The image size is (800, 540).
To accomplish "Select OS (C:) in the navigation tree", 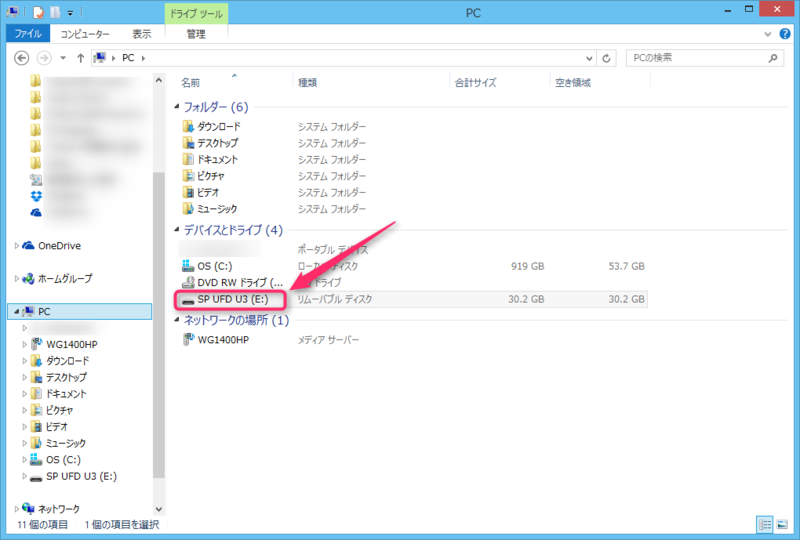I will [x=63, y=459].
